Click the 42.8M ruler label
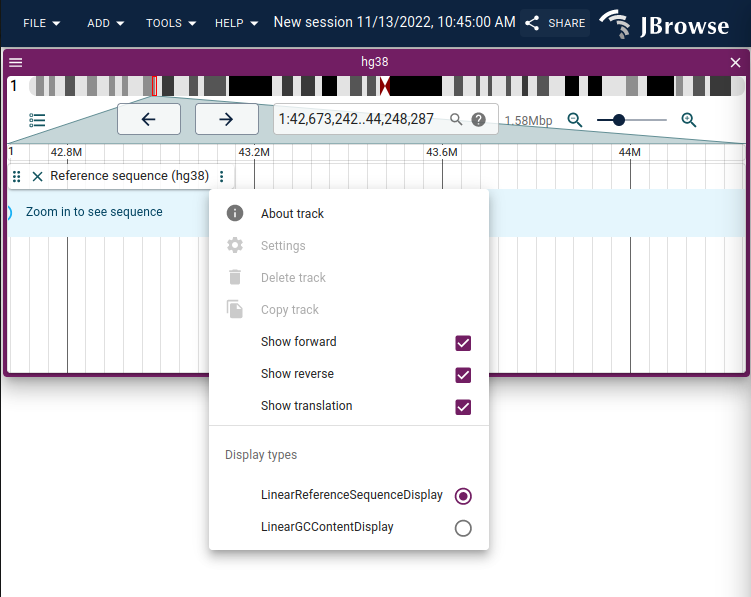 66,152
